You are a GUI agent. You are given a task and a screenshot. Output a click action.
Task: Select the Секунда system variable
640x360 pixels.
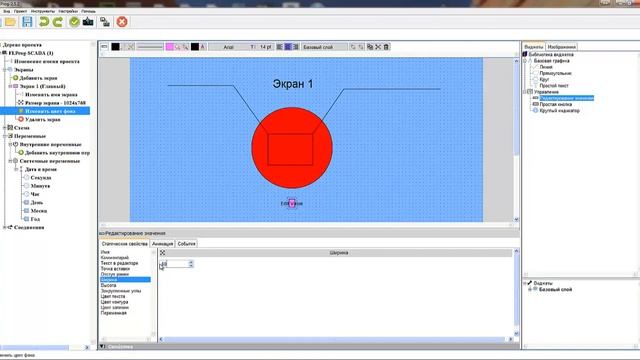[41, 178]
